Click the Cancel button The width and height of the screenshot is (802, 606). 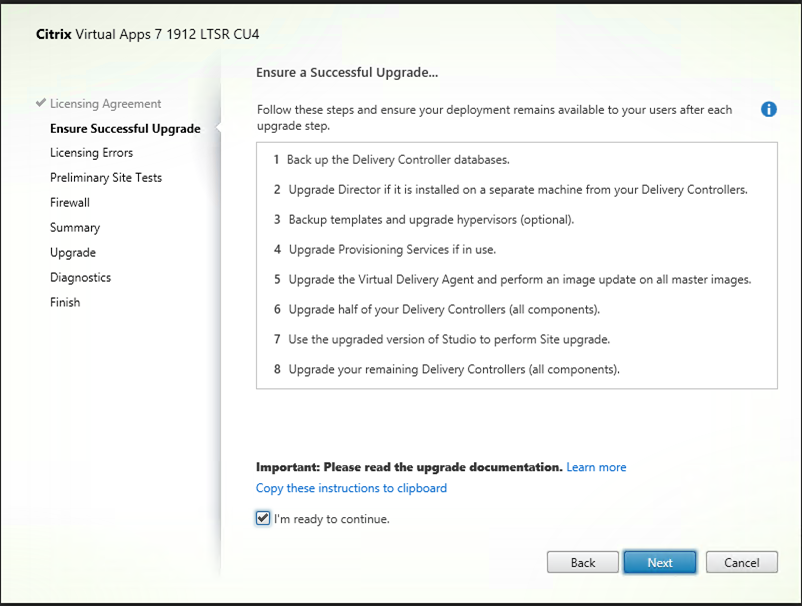[742, 562]
